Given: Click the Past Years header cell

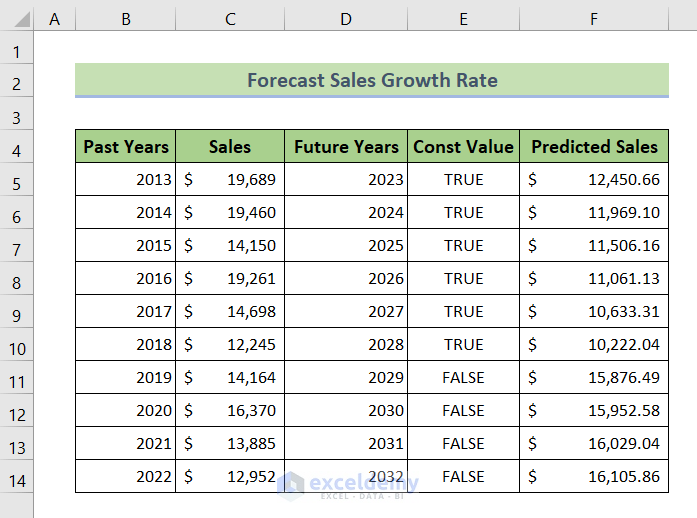Looking at the screenshot, I should click(x=126, y=147).
